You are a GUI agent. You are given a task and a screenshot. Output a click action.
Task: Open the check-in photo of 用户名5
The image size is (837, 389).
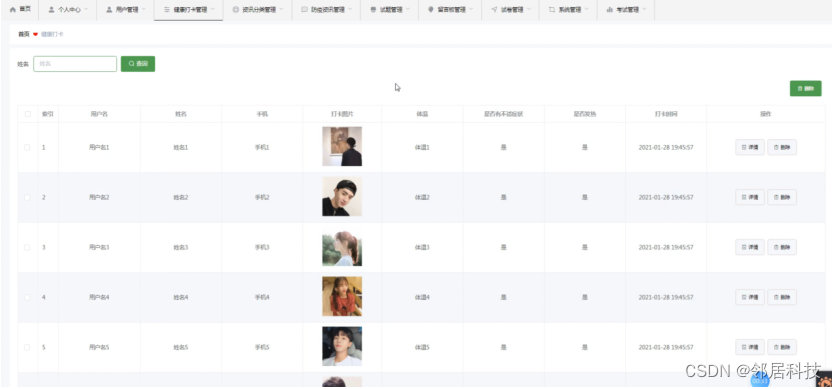coord(342,346)
